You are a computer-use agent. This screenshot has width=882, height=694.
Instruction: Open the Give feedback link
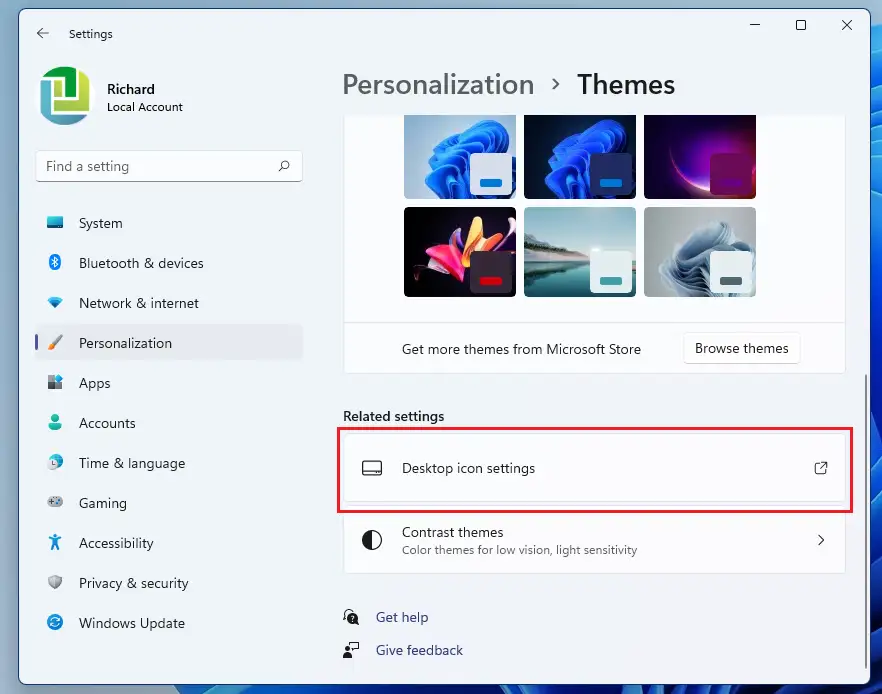pos(419,650)
